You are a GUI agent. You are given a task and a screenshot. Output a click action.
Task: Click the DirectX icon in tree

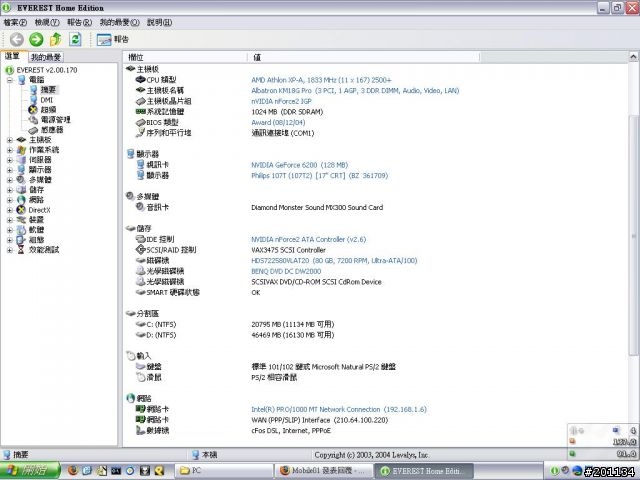(21, 210)
